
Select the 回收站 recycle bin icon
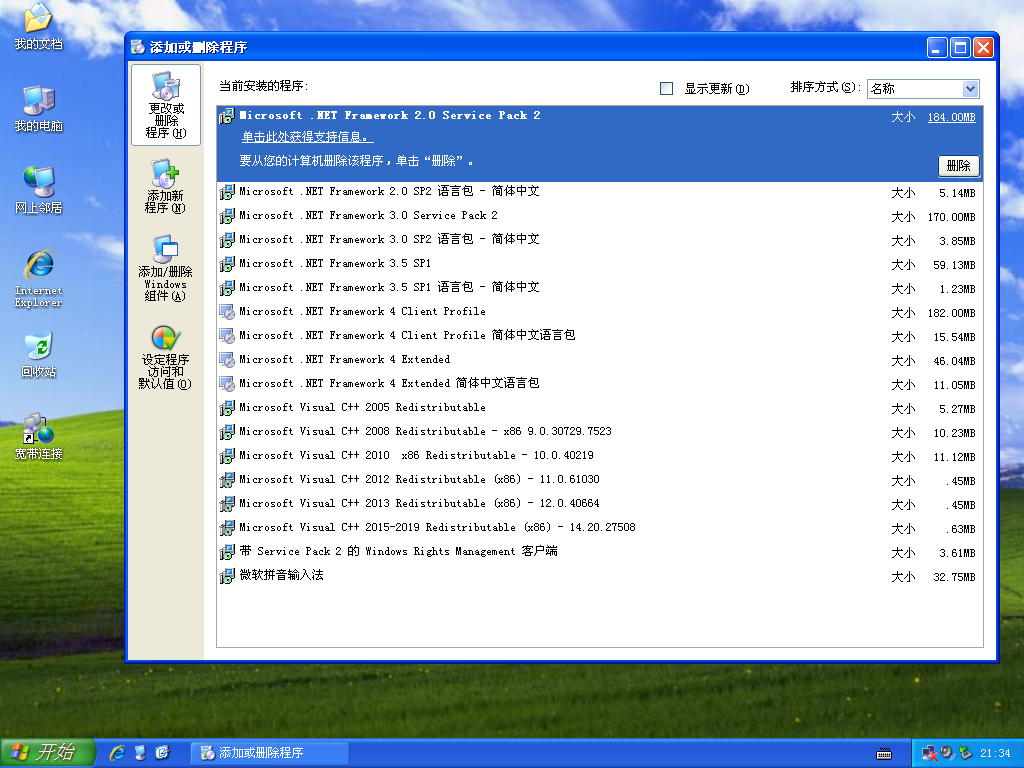click(x=39, y=355)
